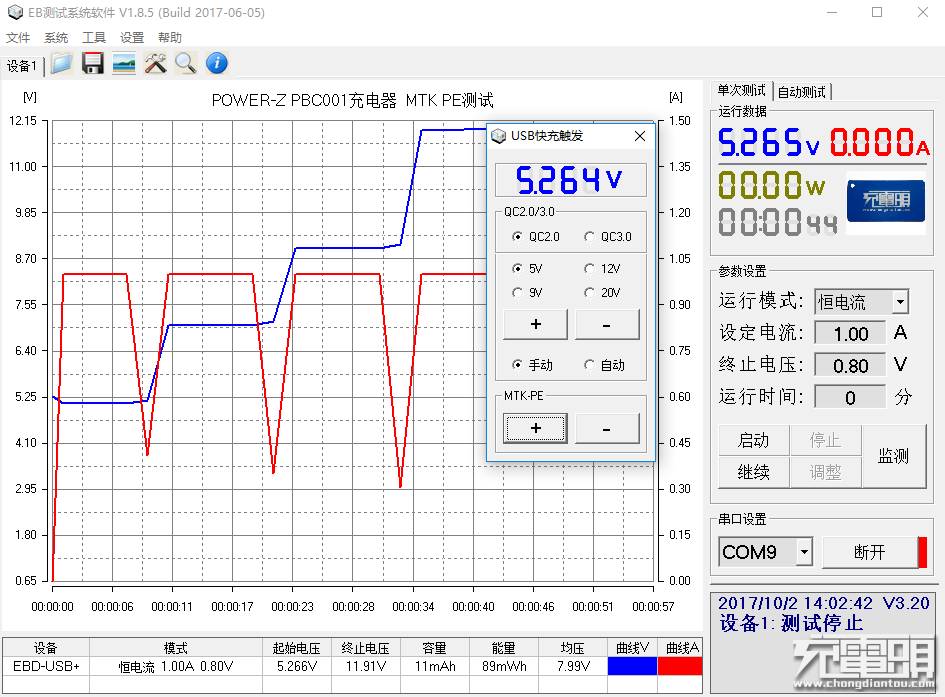Click the disabled 调整 button

[x=825, y=472]
